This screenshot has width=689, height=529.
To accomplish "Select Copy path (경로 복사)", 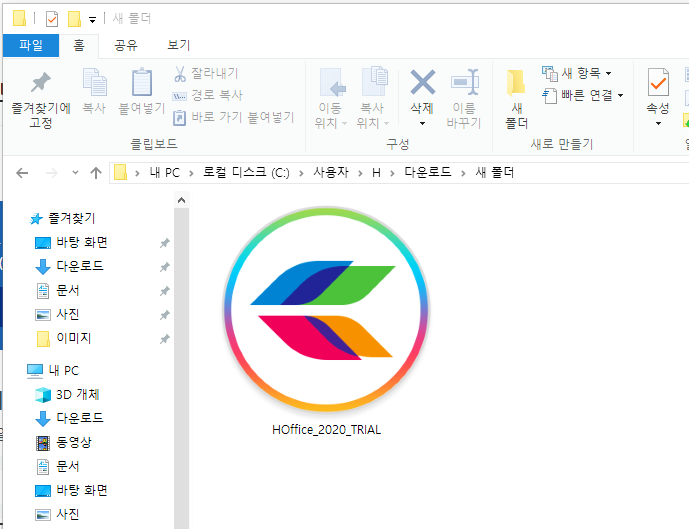I will point(207,95).
